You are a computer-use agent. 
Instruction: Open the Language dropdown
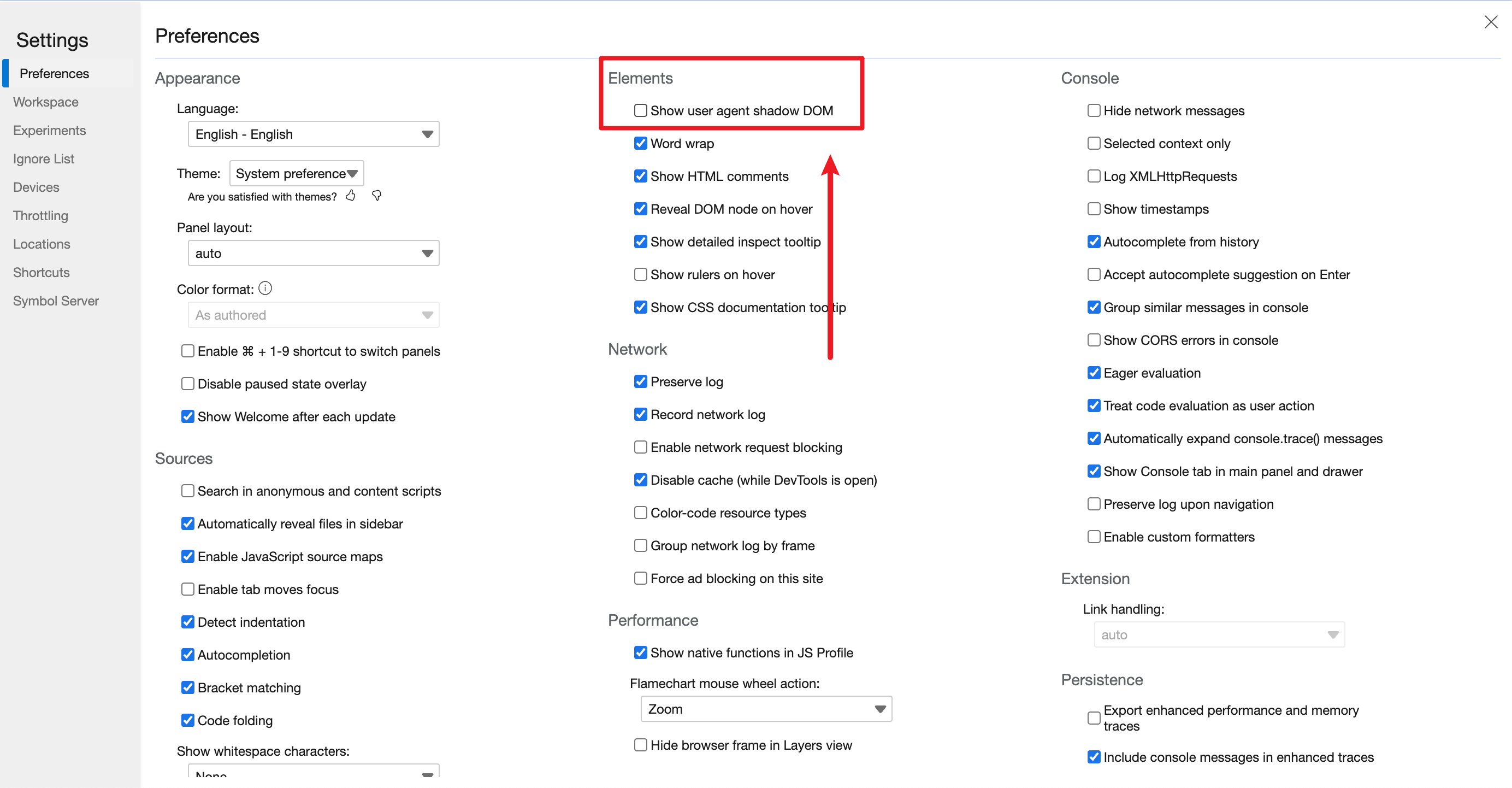coord(314,134)
